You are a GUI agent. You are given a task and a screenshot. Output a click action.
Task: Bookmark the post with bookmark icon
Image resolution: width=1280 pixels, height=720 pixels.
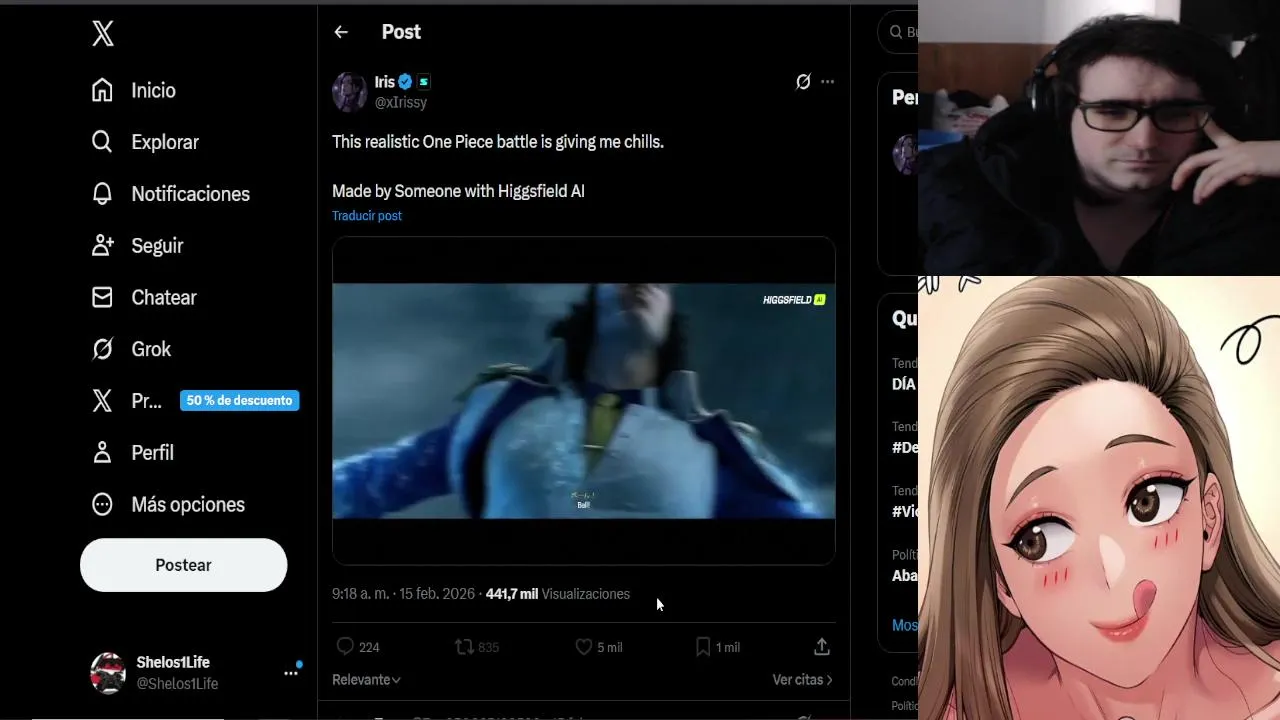pos(703,647)
